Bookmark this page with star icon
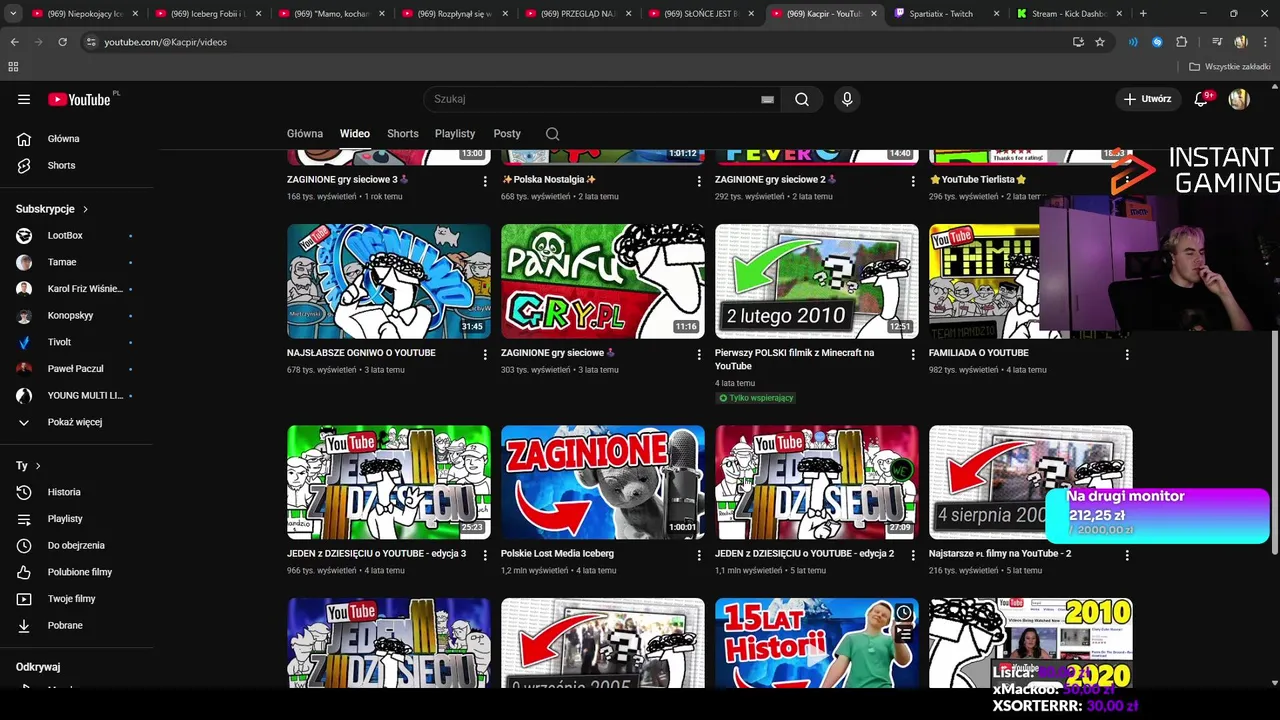Image resolution: width=1280 pixels, height=720 pixels. [1100, 42]
